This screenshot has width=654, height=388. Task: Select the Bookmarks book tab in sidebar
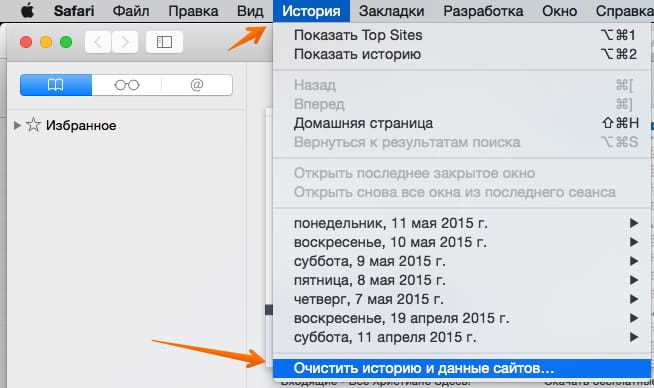56,85
